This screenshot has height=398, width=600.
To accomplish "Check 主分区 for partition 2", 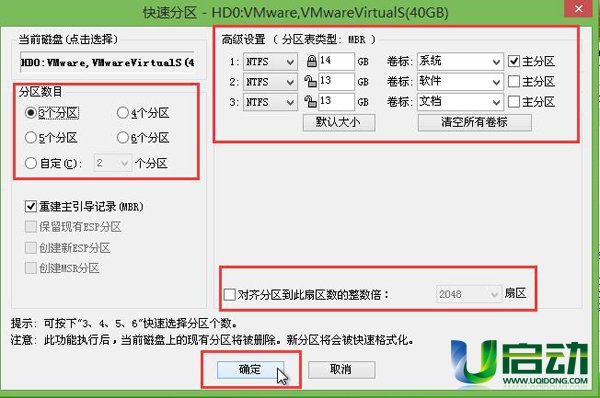I will coord(514,82).
